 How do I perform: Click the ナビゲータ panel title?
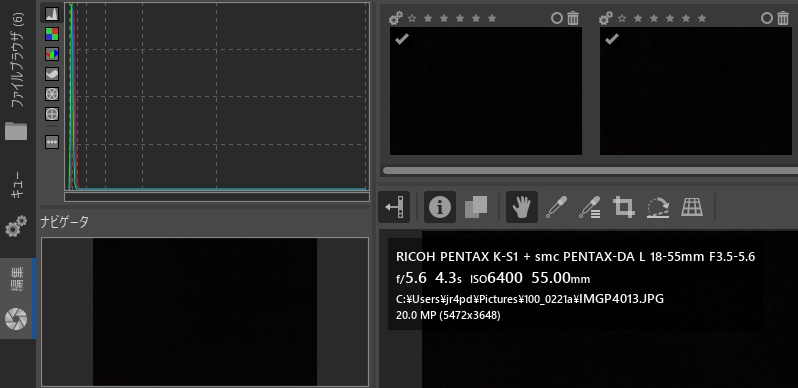[x=64, y=222]
